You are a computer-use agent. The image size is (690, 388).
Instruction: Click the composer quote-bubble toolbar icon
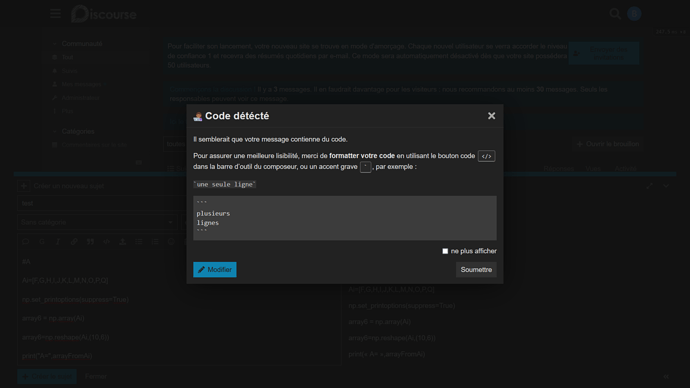[26, 242]
